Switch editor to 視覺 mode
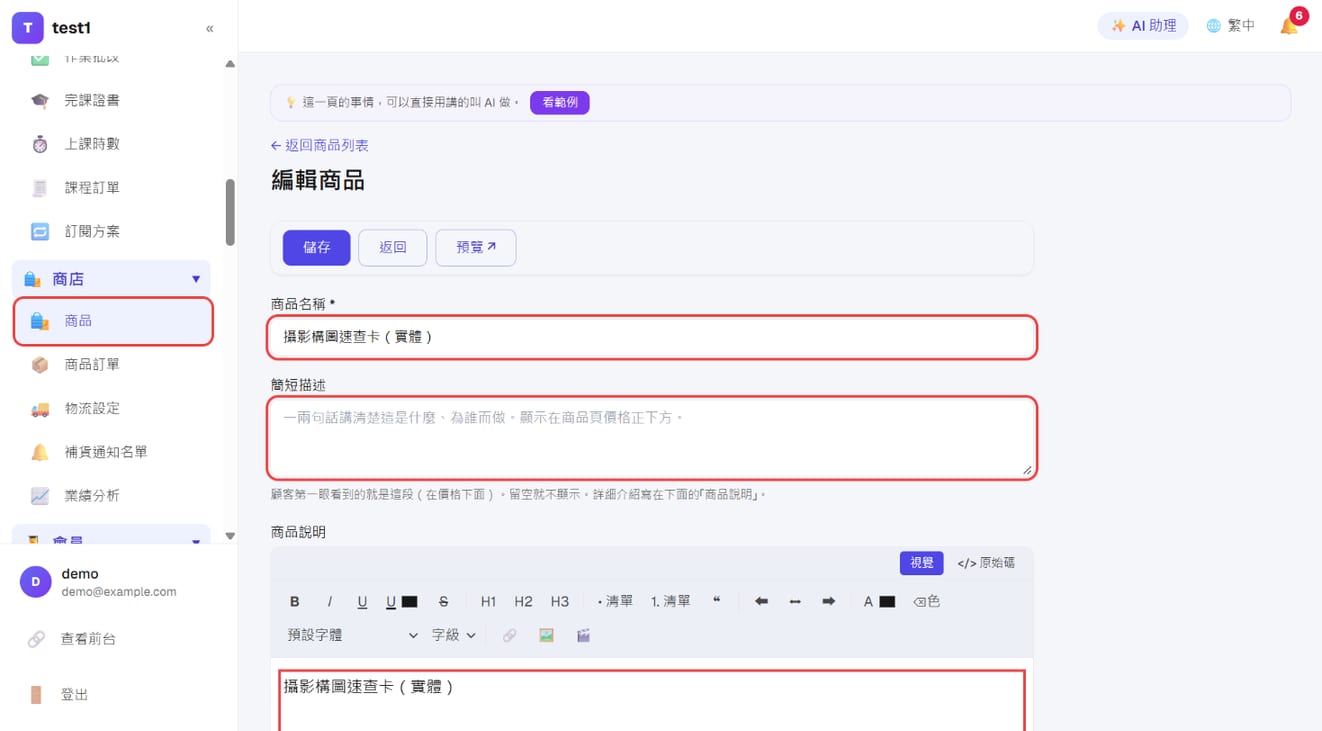1322x731 pixels. click(921, 564)
